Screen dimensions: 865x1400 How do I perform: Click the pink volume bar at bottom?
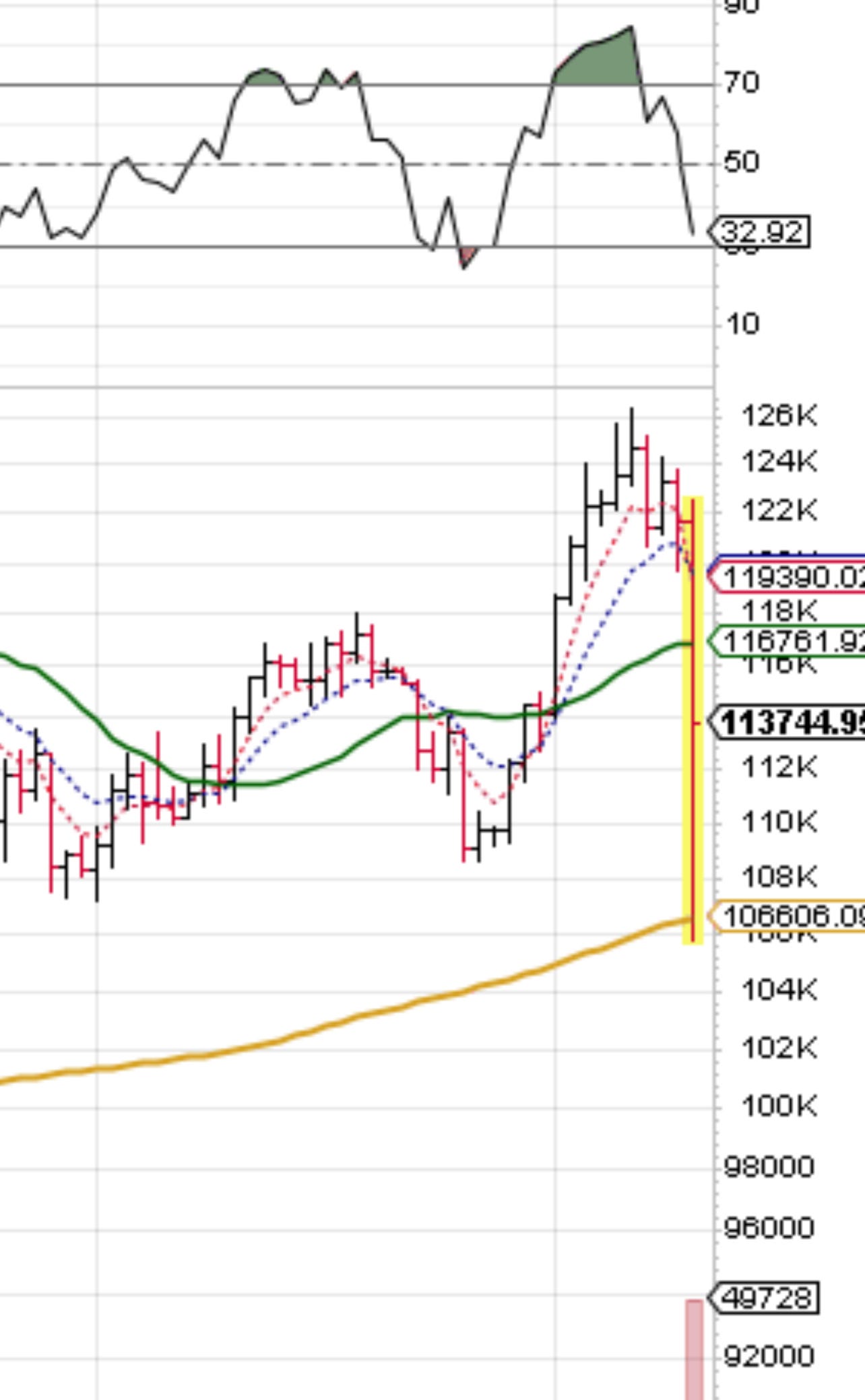[x=694, y=1349]
